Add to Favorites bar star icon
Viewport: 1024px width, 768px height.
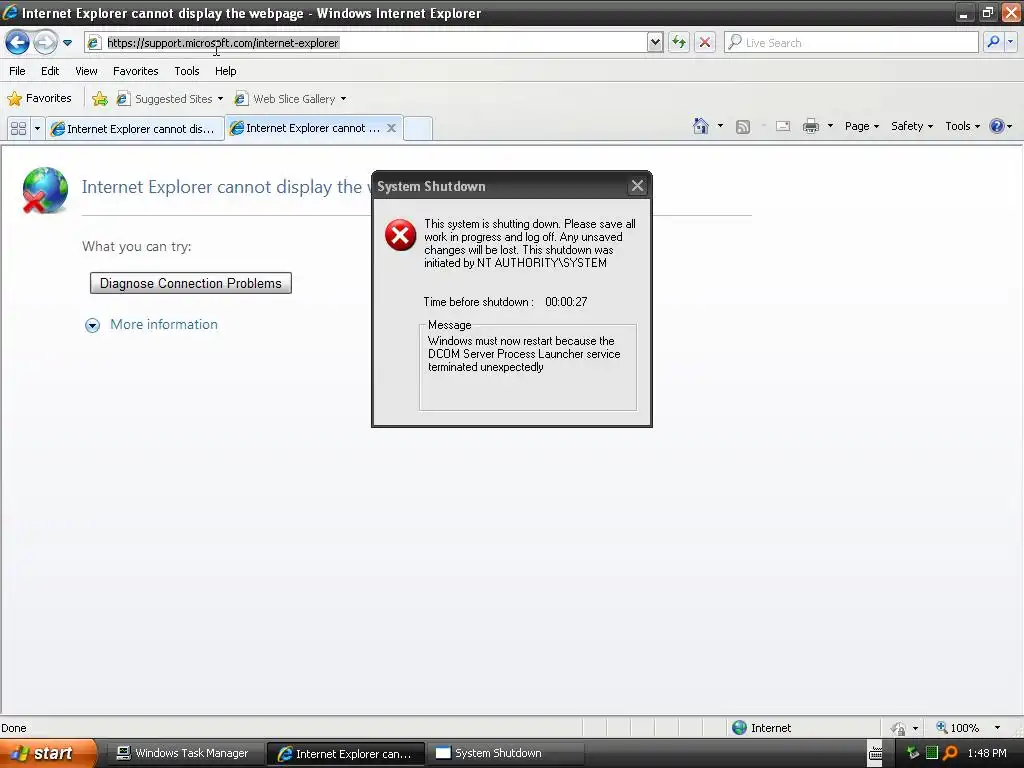coord(100,99)
